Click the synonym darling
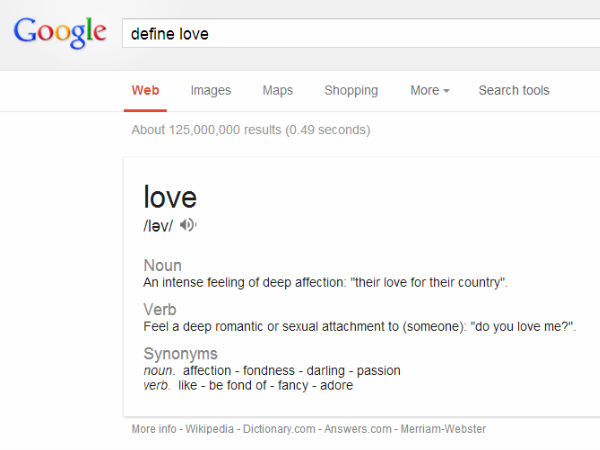 (x=325, y=371)
